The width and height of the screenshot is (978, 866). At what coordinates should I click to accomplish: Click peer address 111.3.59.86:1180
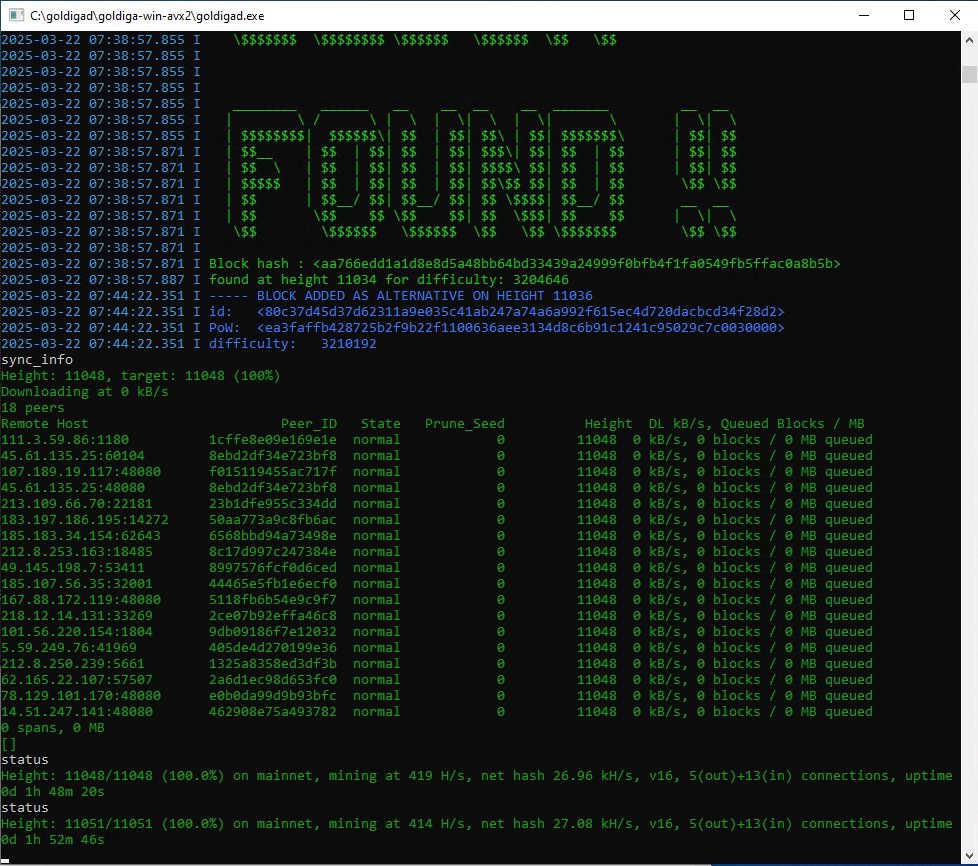(65, 440)
